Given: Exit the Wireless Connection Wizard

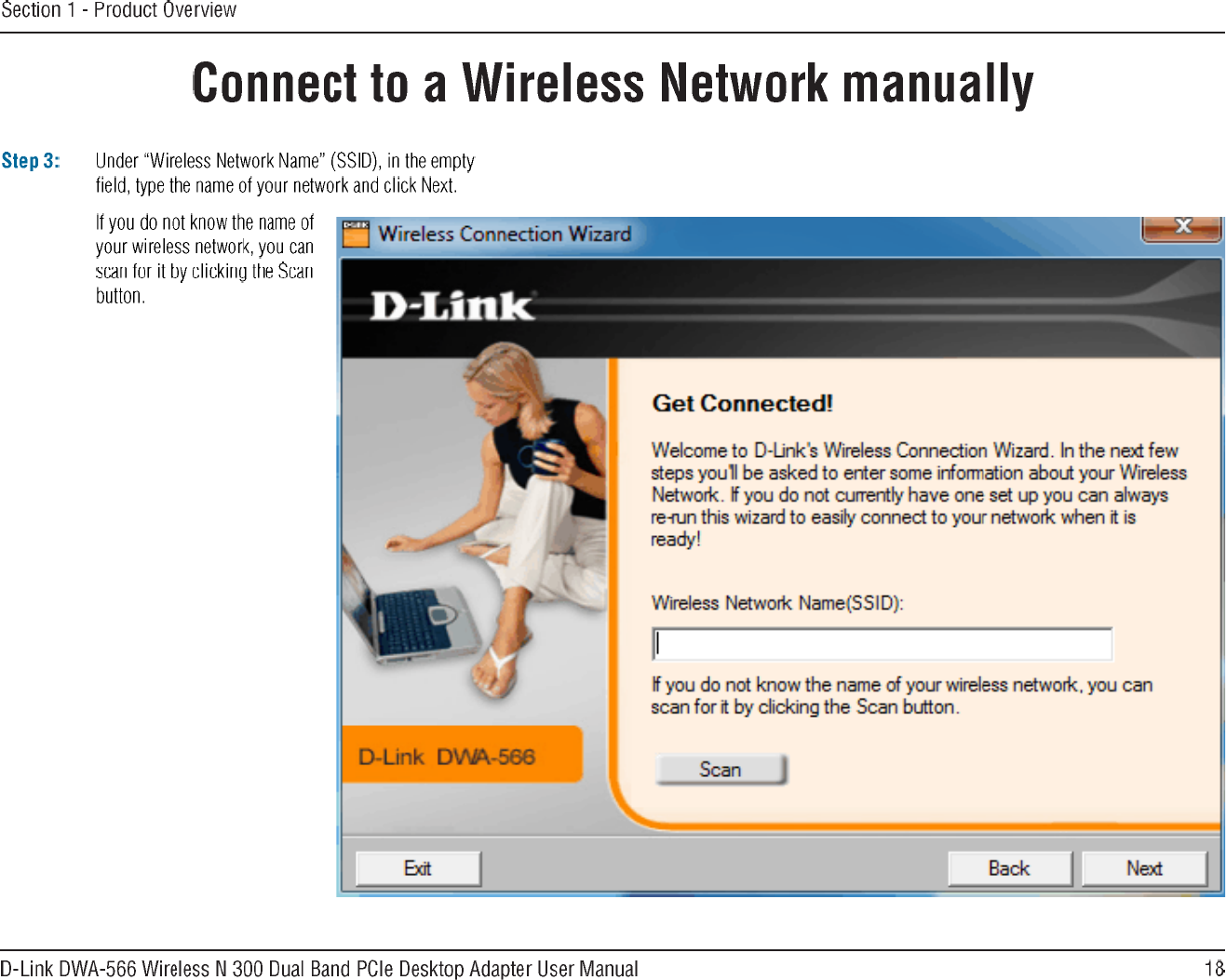Looking at the screenshot, I should [x=418, y=868].
